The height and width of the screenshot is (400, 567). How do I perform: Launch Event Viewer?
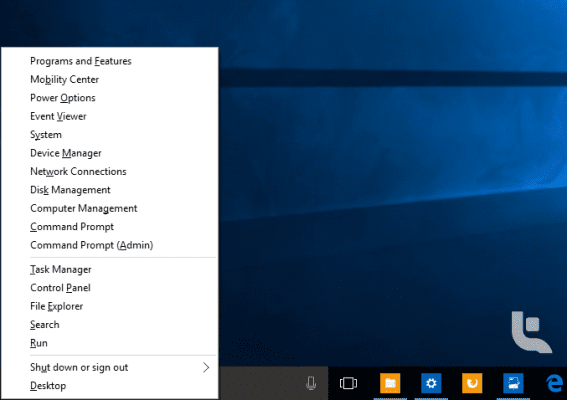coord(58,116)
